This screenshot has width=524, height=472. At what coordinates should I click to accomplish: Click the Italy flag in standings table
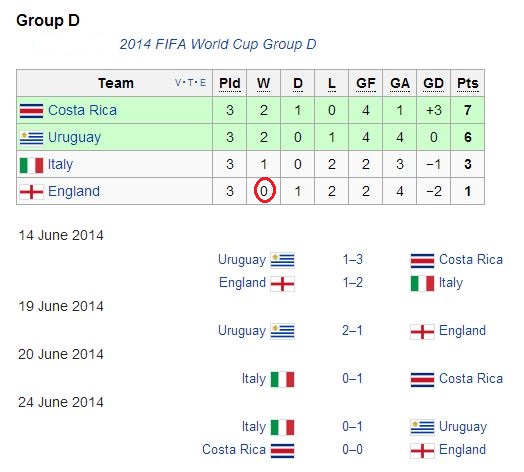(31, 165)
